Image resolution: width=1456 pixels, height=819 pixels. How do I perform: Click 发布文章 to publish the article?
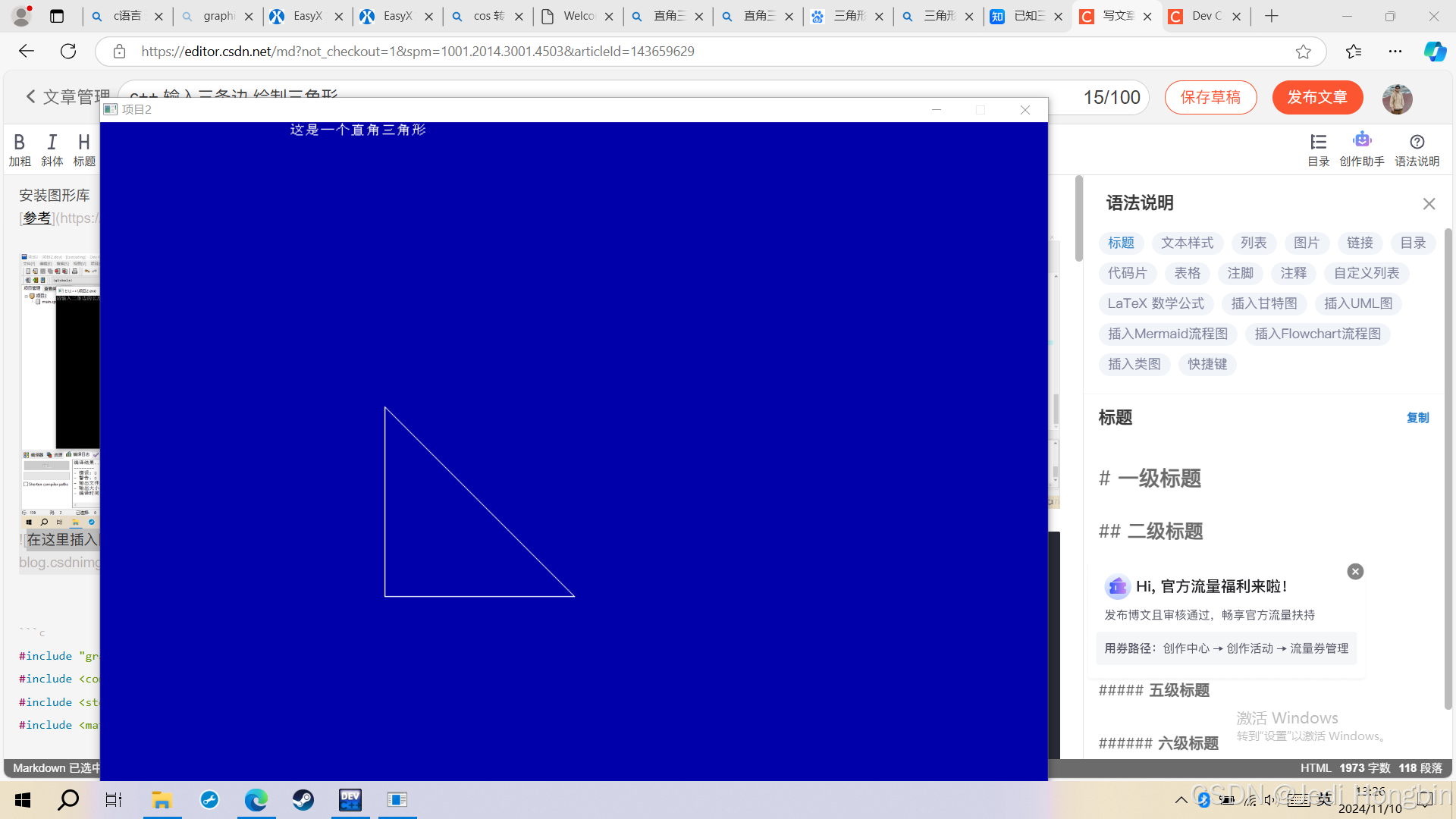coord(1317,98)
